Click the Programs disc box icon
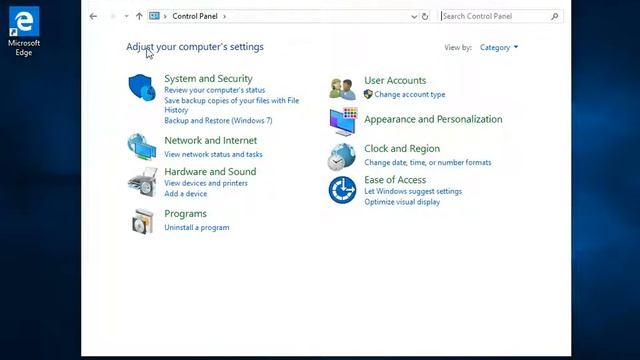Viewport: 640px width, 360px height. pos(142,222)
